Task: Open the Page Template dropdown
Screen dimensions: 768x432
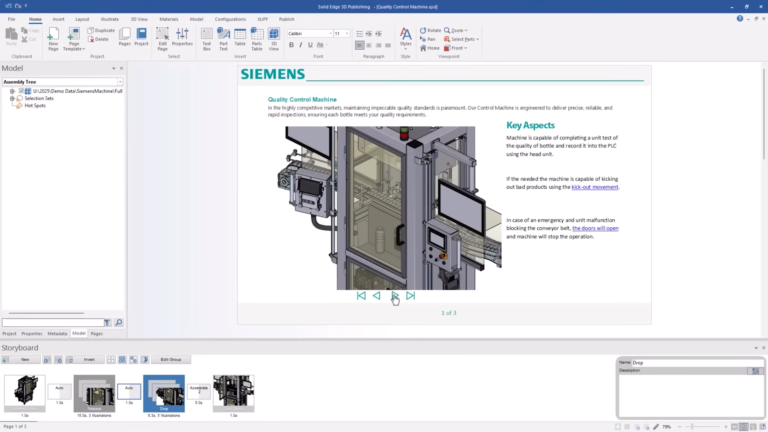Action: [74, 39]
